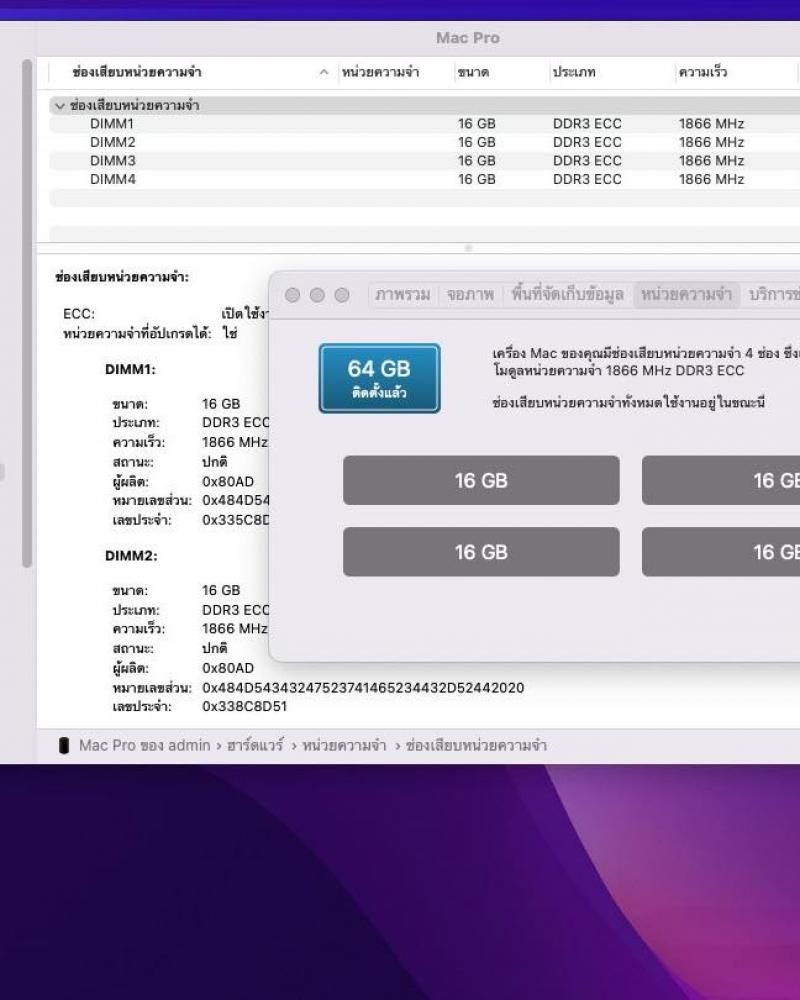Viewport: 800px width, 1000px height.
Task: Select the DIMM1 row in the table
Action: pos(424,124)
